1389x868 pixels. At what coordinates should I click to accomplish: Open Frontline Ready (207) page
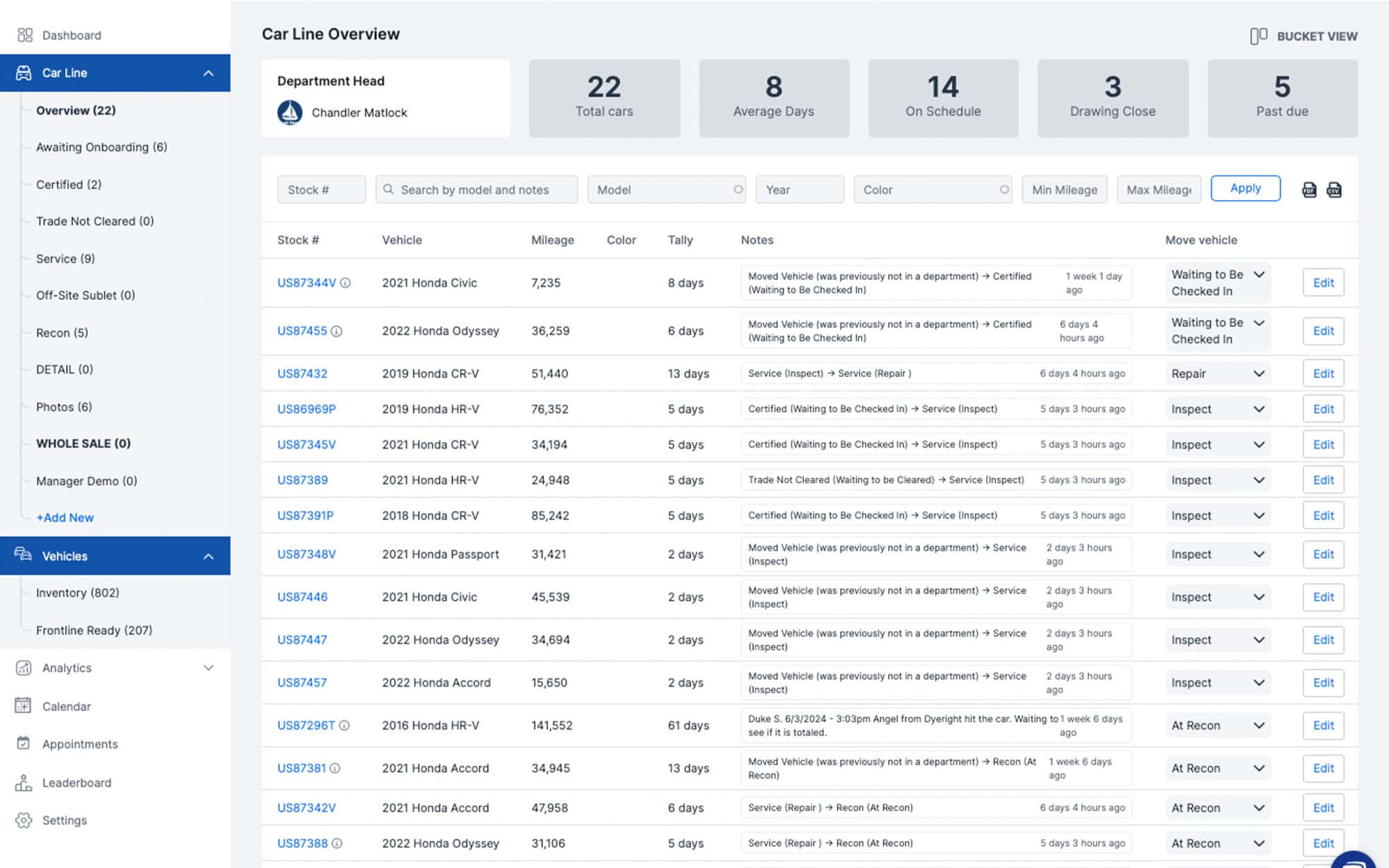pos(94,631)
